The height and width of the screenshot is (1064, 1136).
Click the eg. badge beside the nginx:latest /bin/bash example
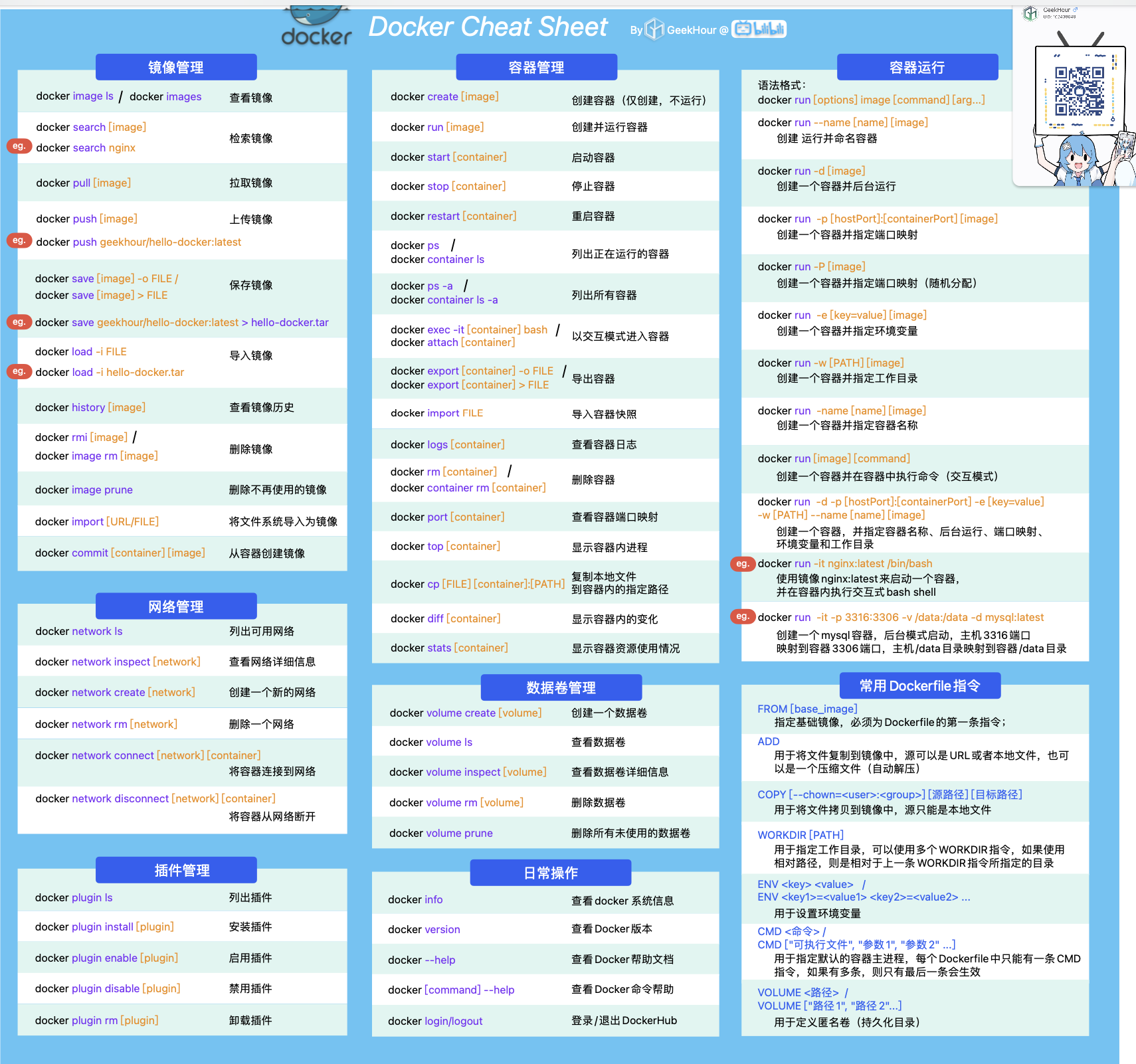point(742,563)
